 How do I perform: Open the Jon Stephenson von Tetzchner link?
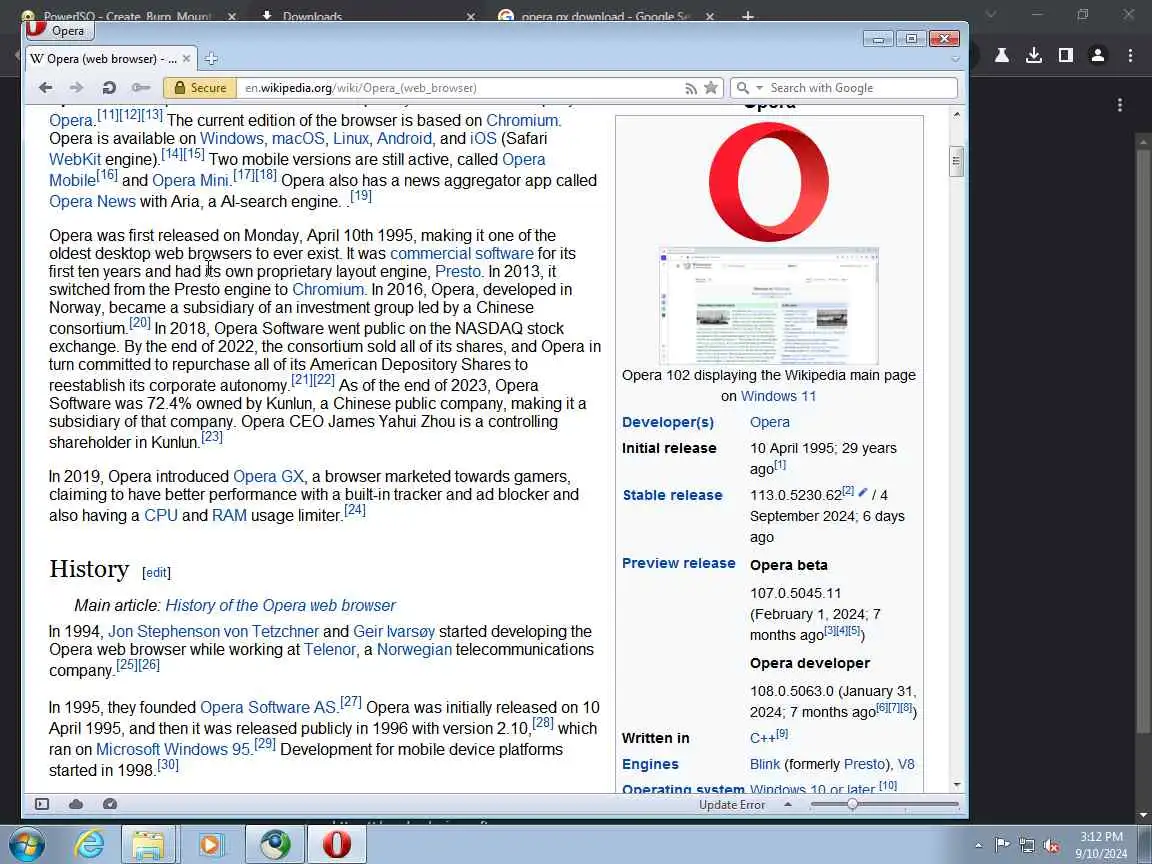tap(213, 631)
